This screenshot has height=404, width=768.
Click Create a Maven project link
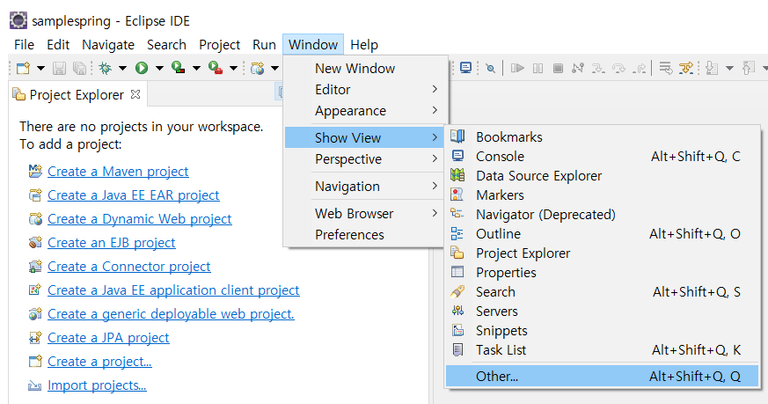[x=118, y=171]
